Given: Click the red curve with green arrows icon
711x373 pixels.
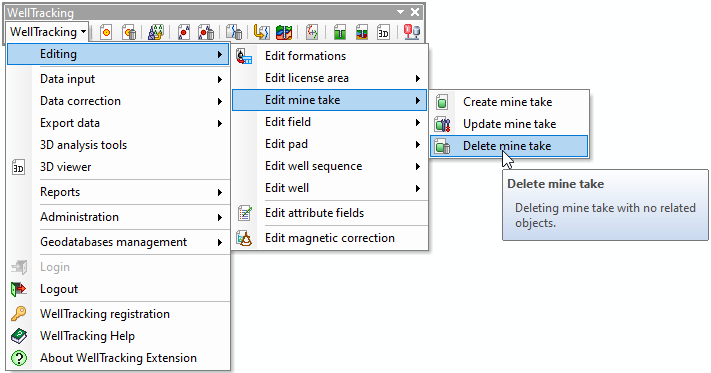Looking at the screenshot, I should point(312,32).
